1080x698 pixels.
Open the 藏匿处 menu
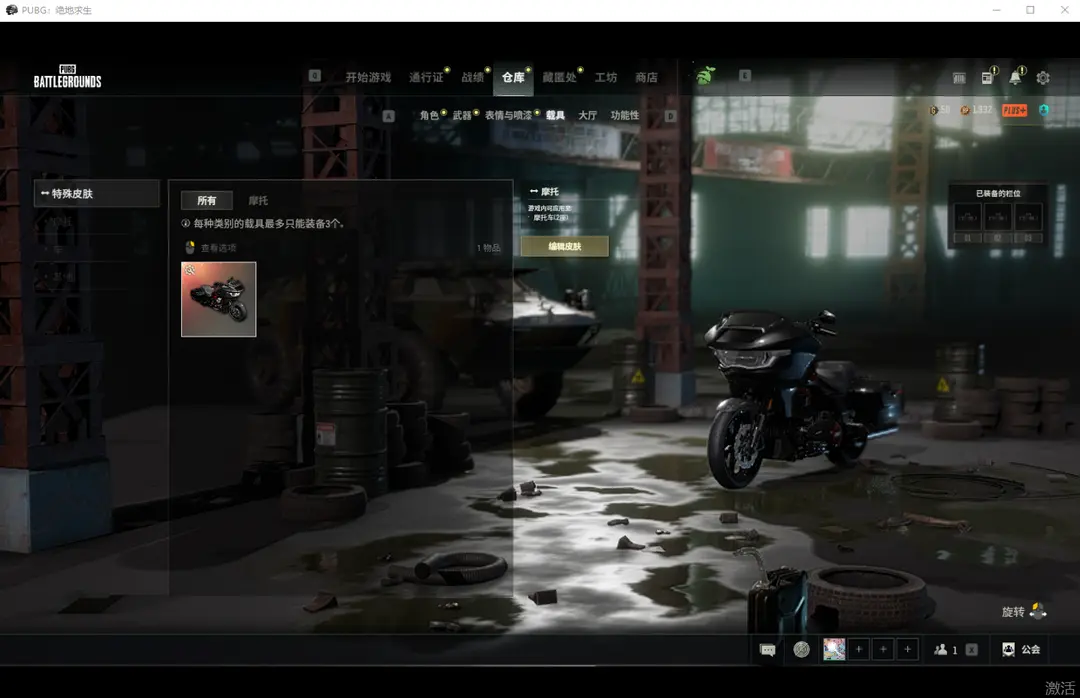click(559, 77)
